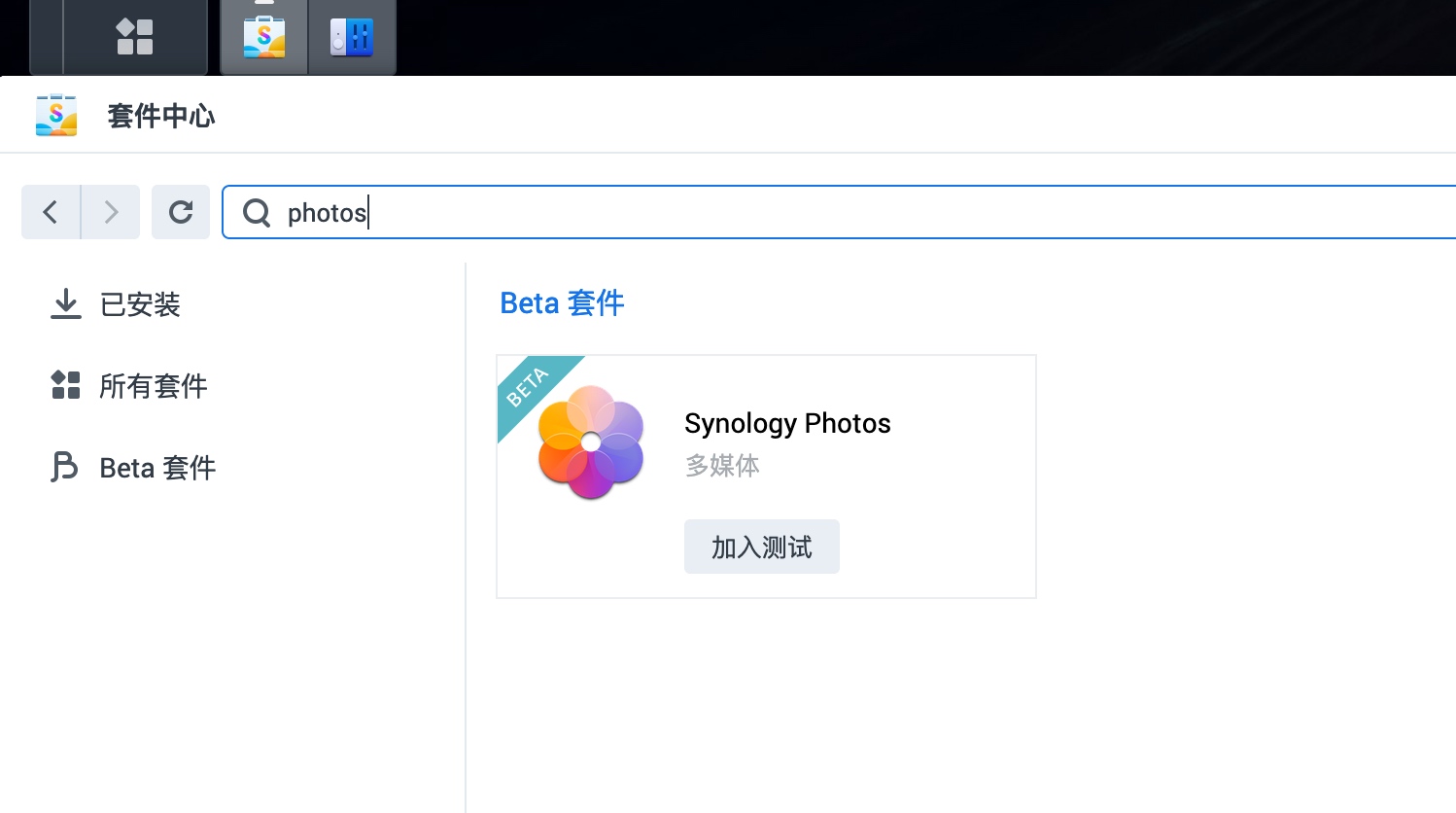Click the Package Center logo in title bar
Viewport: 1456px width, 813px height.
[56, 116]
